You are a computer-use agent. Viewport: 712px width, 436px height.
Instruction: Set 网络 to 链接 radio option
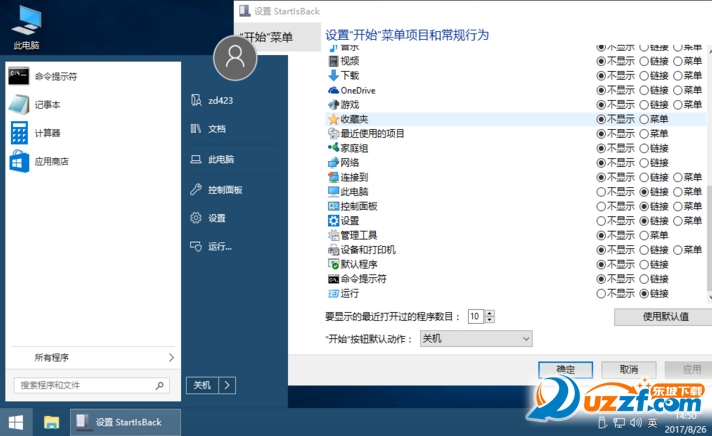(x=644, y=163)
